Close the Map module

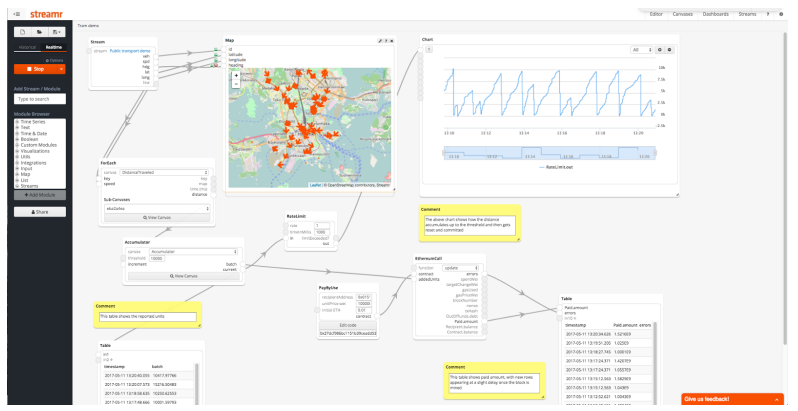(392, 40)
